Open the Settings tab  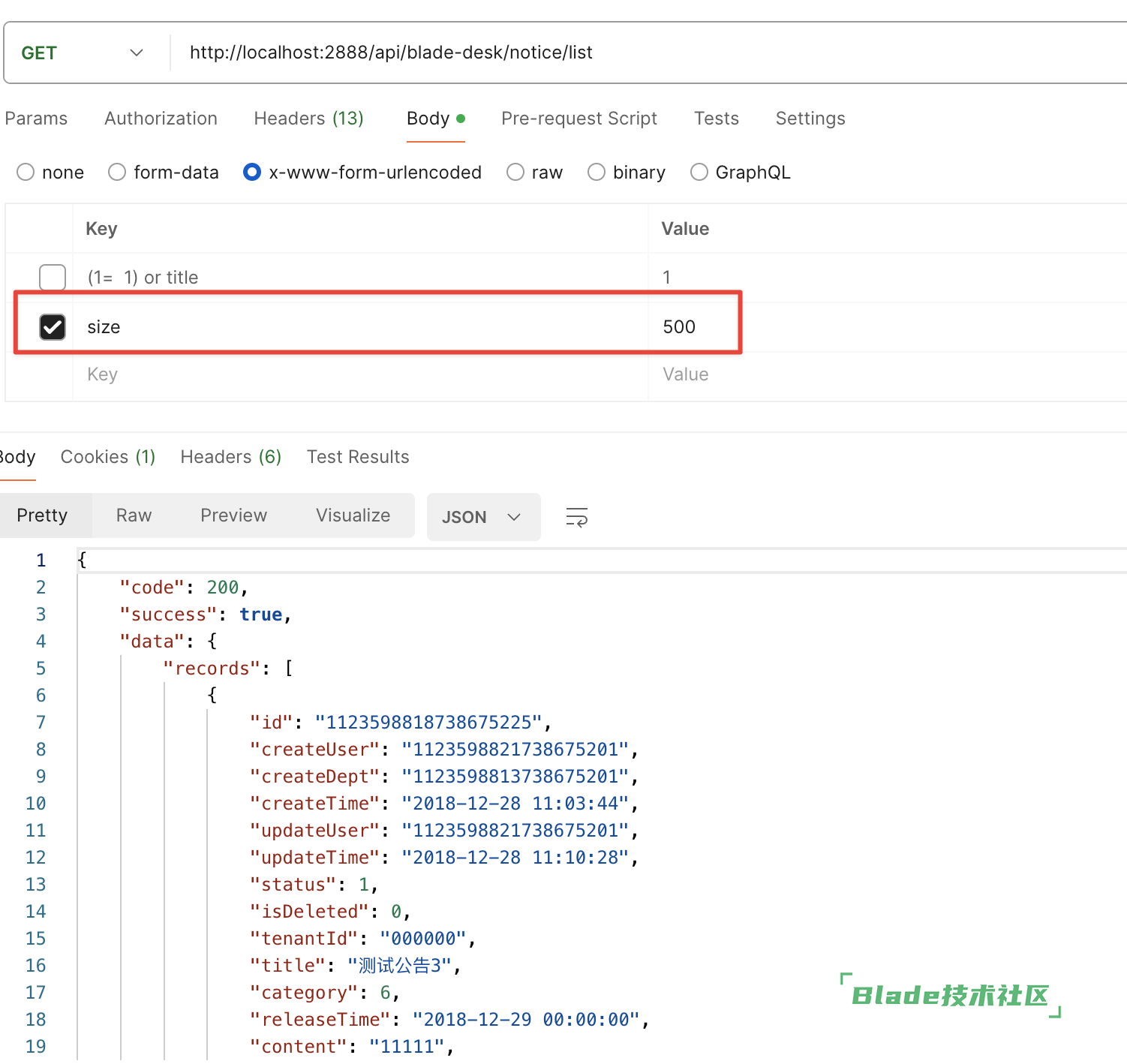pos(810,119)
